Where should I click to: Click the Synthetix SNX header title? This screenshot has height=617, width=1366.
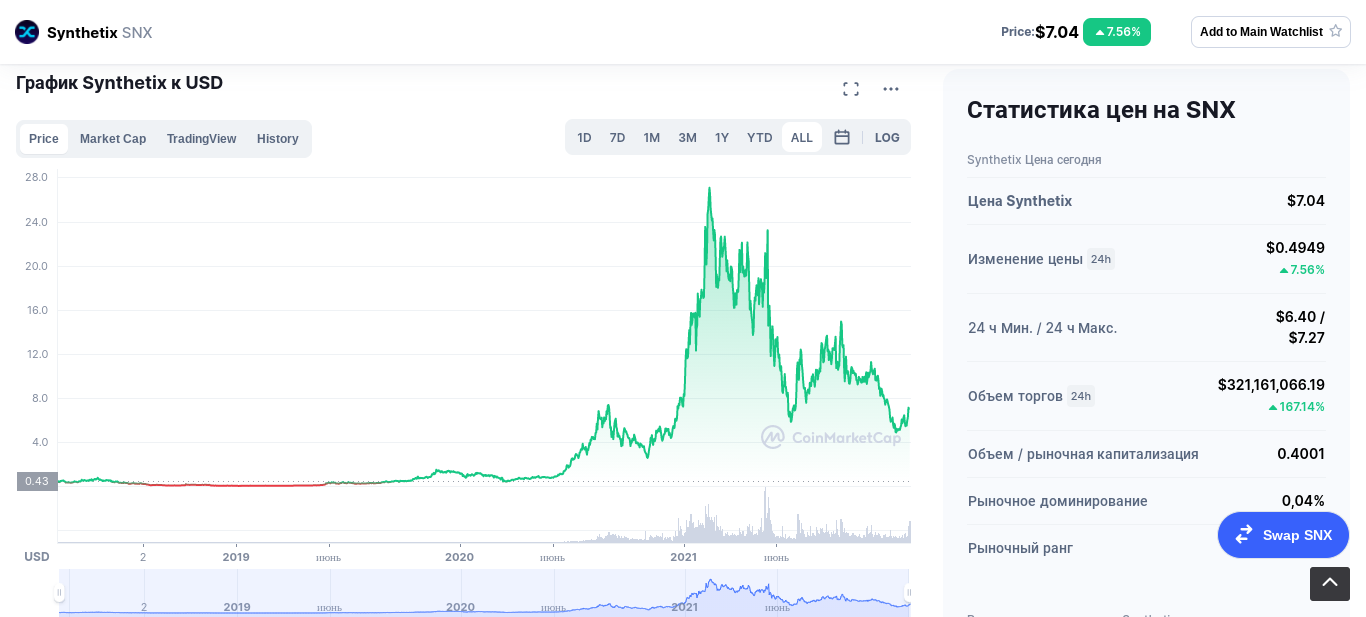pos(100,32)
